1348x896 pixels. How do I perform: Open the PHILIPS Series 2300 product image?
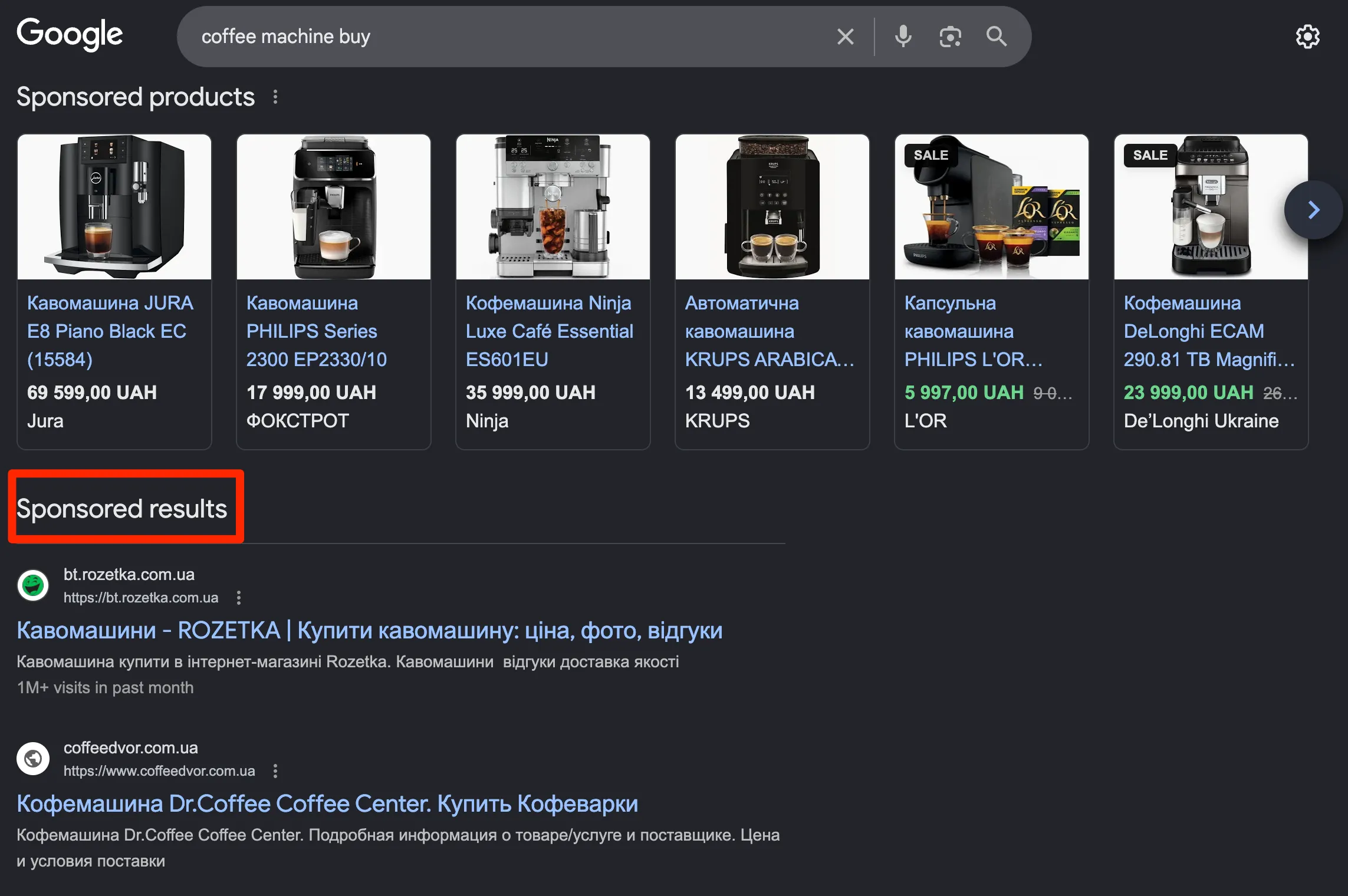point(334,207)
